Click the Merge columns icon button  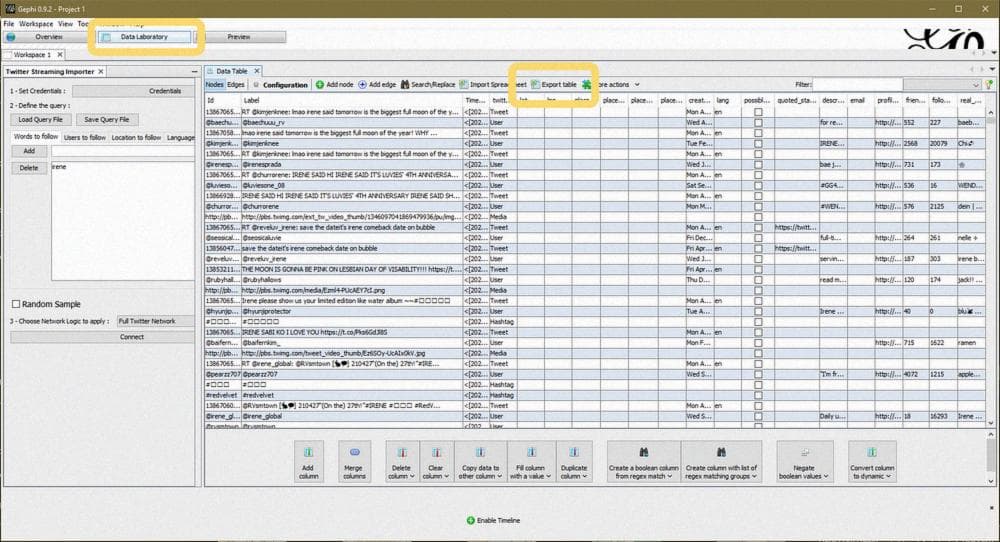pyautogui.click(x=354, y=462)
